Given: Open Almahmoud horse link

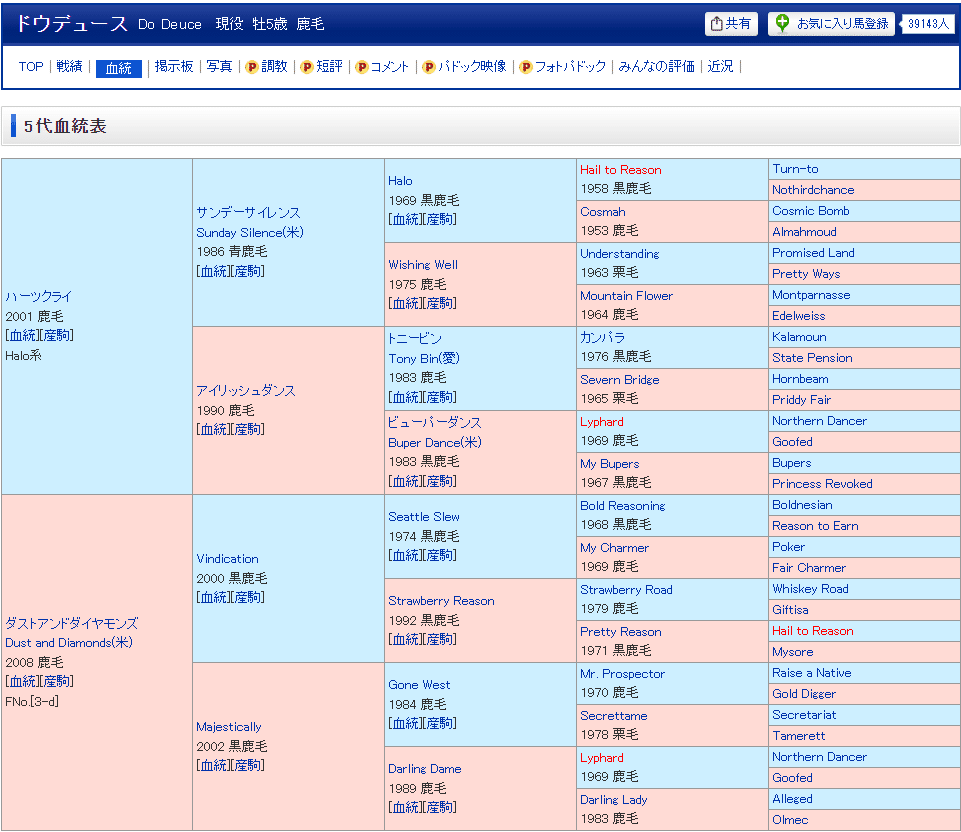Looking at the screenshot, I should tap(804, 232).
